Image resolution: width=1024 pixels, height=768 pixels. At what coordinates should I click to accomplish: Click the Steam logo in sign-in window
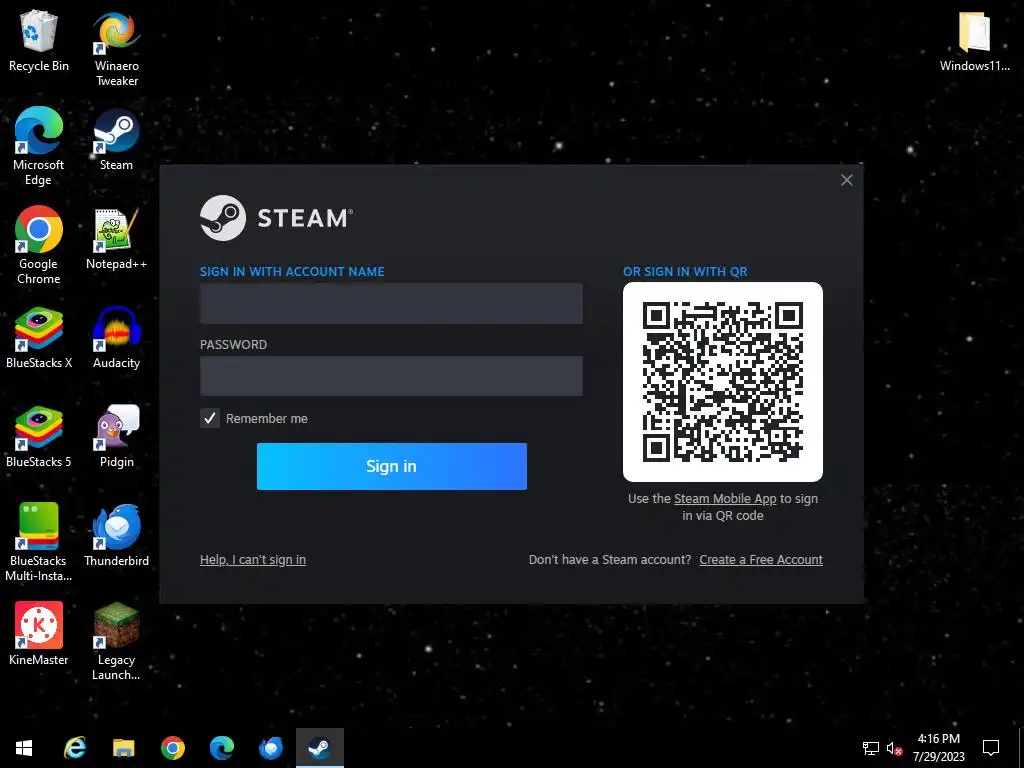click(x=276, y=218)
